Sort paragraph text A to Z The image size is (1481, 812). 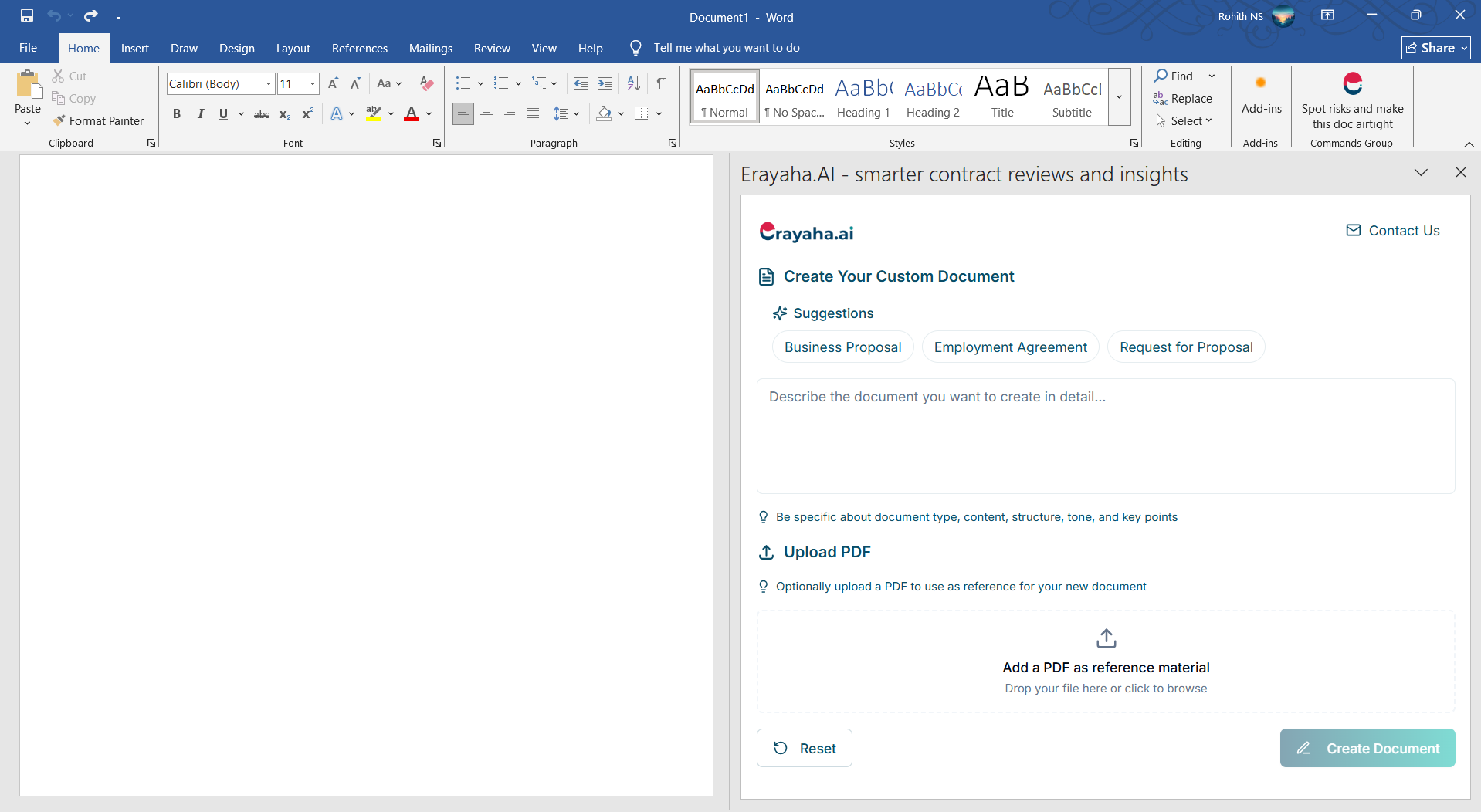(x=633, y=83)
